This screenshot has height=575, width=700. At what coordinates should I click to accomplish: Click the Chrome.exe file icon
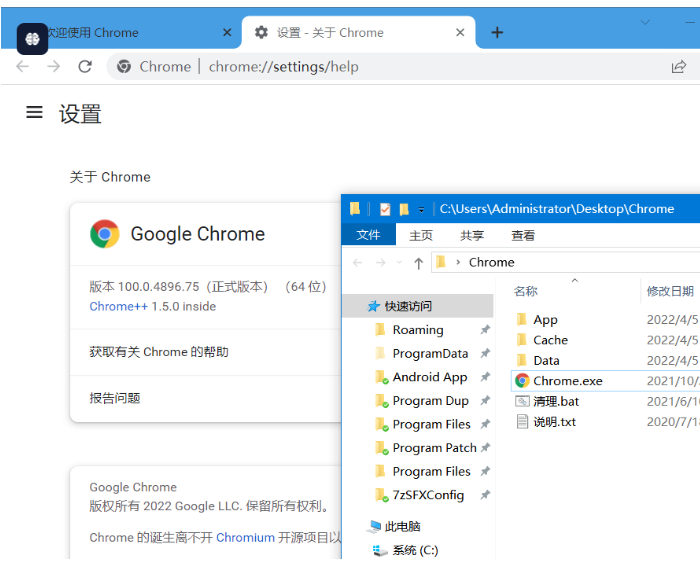pyautogui.click(x=522, y=381)
